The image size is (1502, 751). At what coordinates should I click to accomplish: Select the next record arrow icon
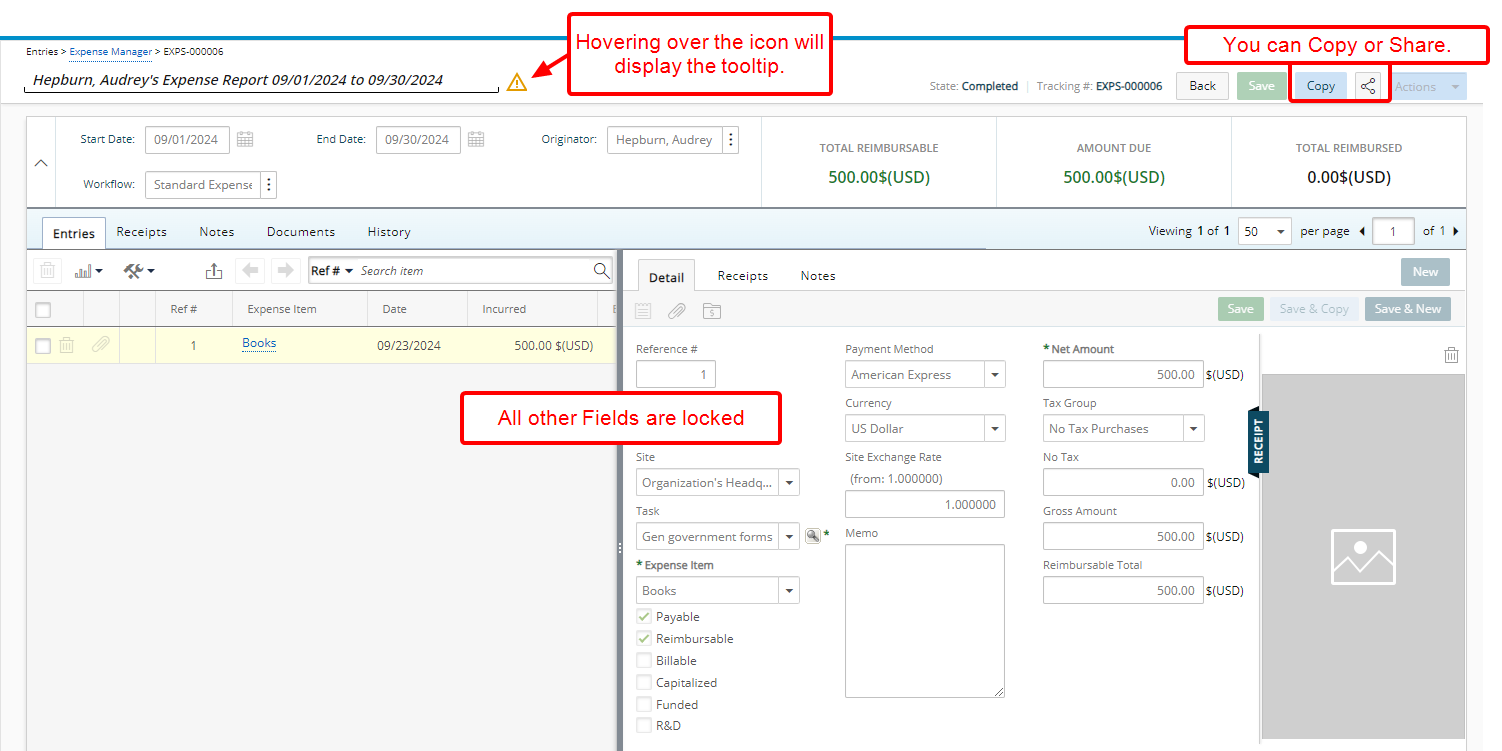pyautogui.click(x=286, y=270)
